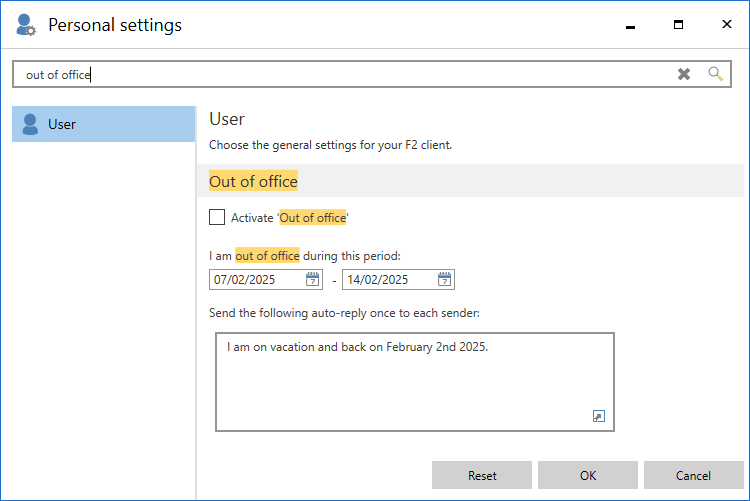
Task: Click the 07/02/2025 start date field
Action: coord(256,280)
